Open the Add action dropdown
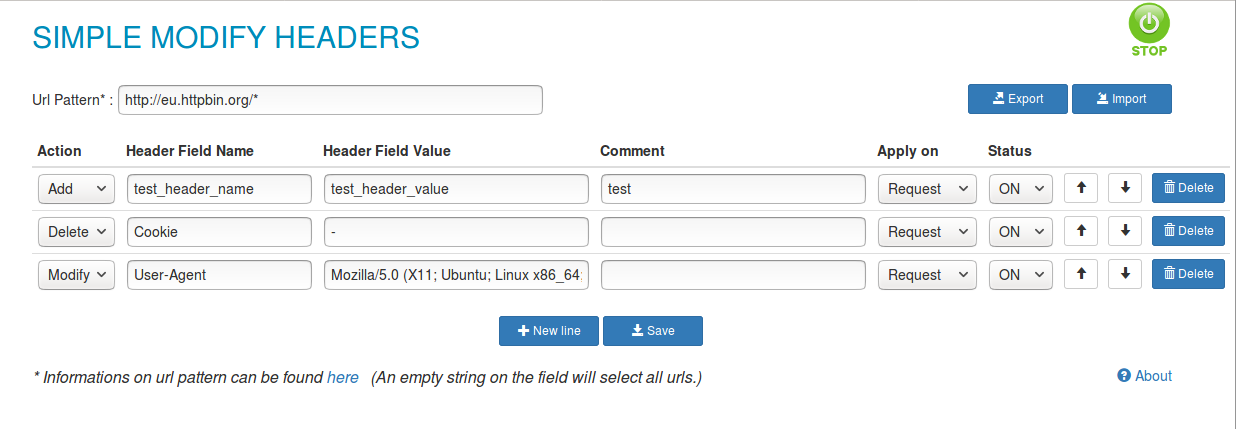The width and height of the screenshot is (1236, 429). tap(77, 188)
